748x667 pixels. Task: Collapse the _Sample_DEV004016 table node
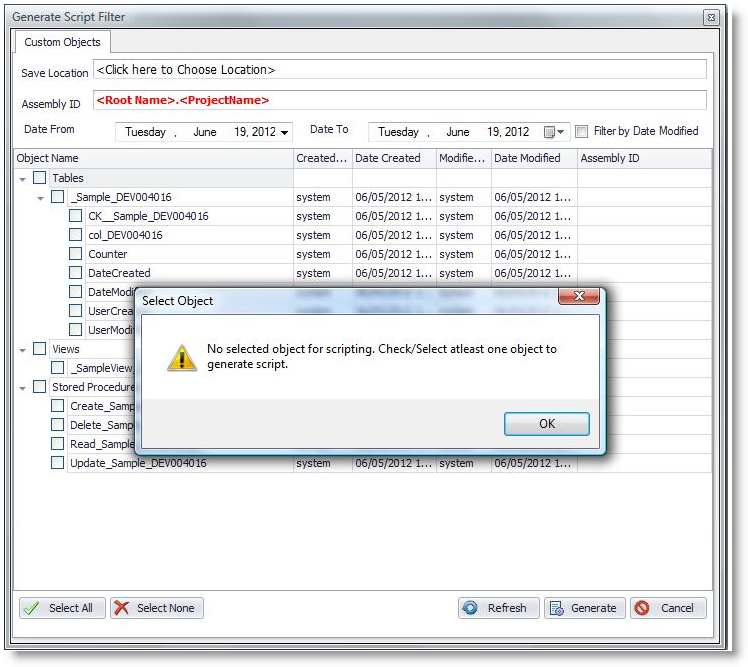41,197
